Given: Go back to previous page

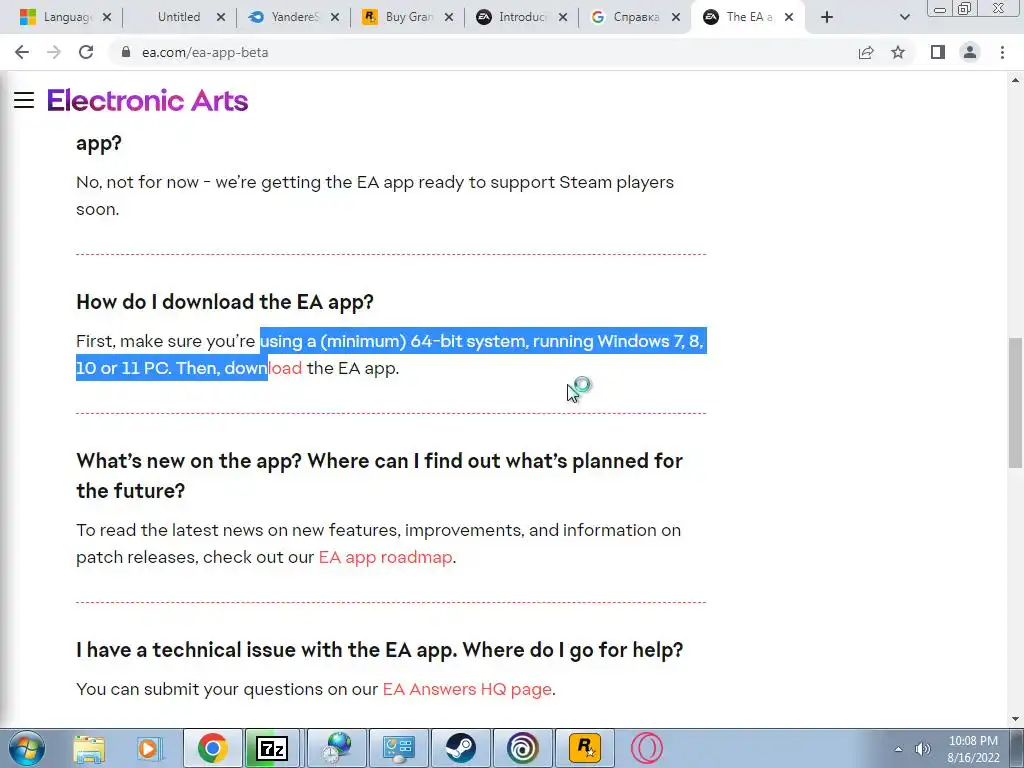Looking at the screenshot, I should [22, 52].
